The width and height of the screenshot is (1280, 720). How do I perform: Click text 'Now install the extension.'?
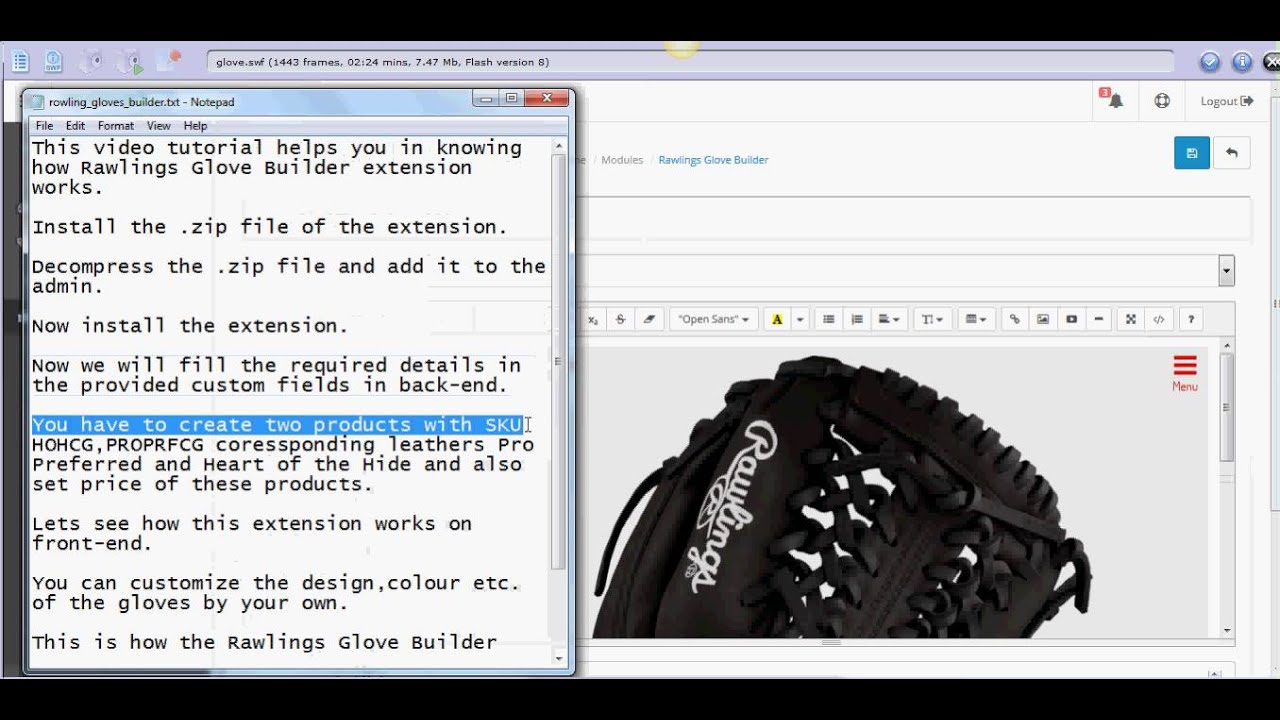click(x=190, y=326)
